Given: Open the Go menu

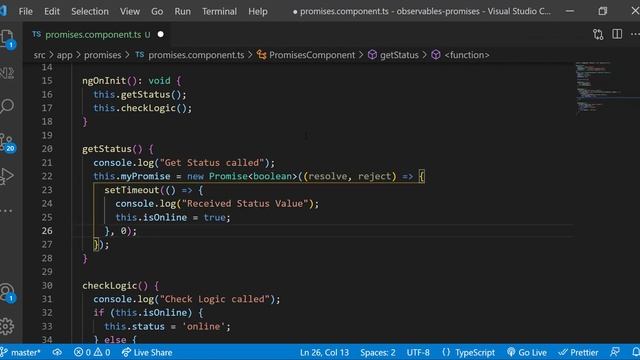Looking at the screenshot, I should coord(157,11).
